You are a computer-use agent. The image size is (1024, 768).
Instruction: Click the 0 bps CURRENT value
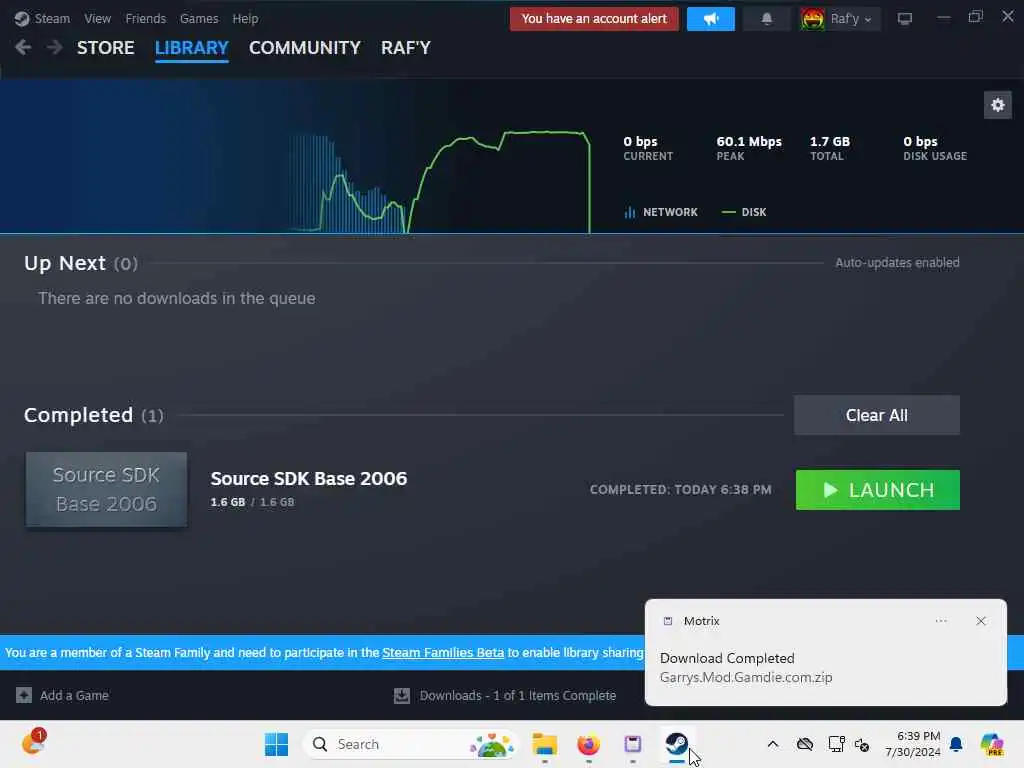point(640,142)
